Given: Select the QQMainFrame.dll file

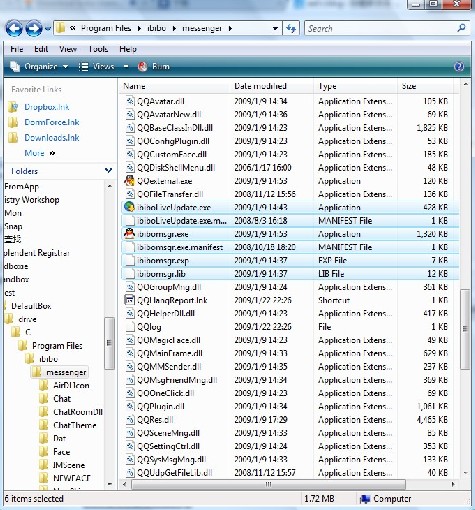Looking at the screenshot, I should pos(170,353).
